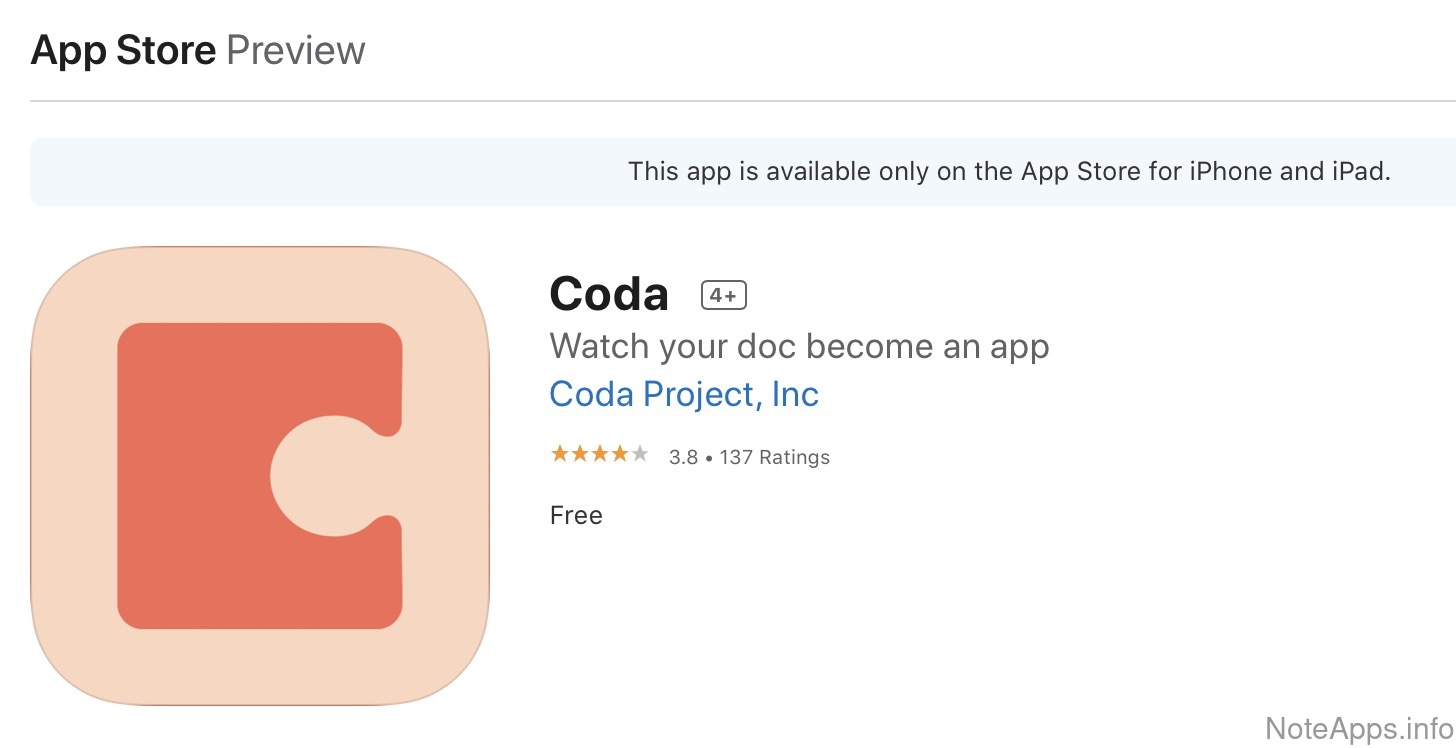Click the gray Preview header text
Screen dimensions: 1456x748
click(296, 50)
